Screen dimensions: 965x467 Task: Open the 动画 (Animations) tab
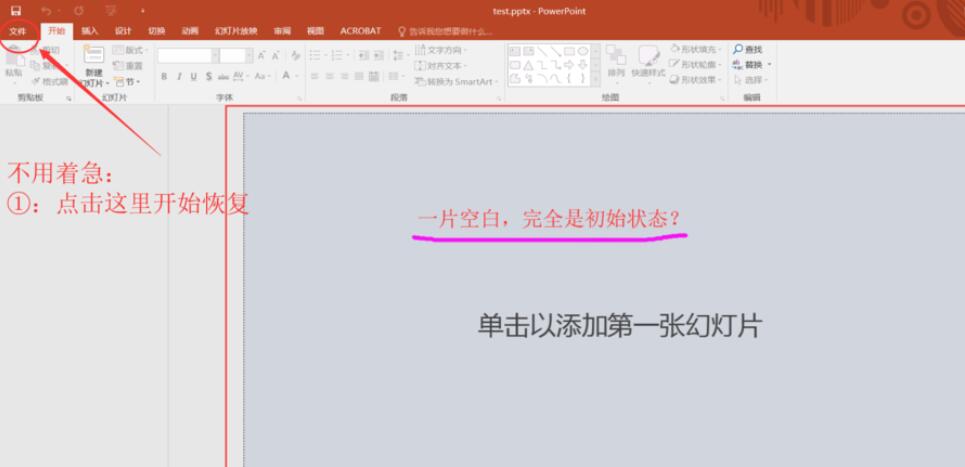coord(190,31)
